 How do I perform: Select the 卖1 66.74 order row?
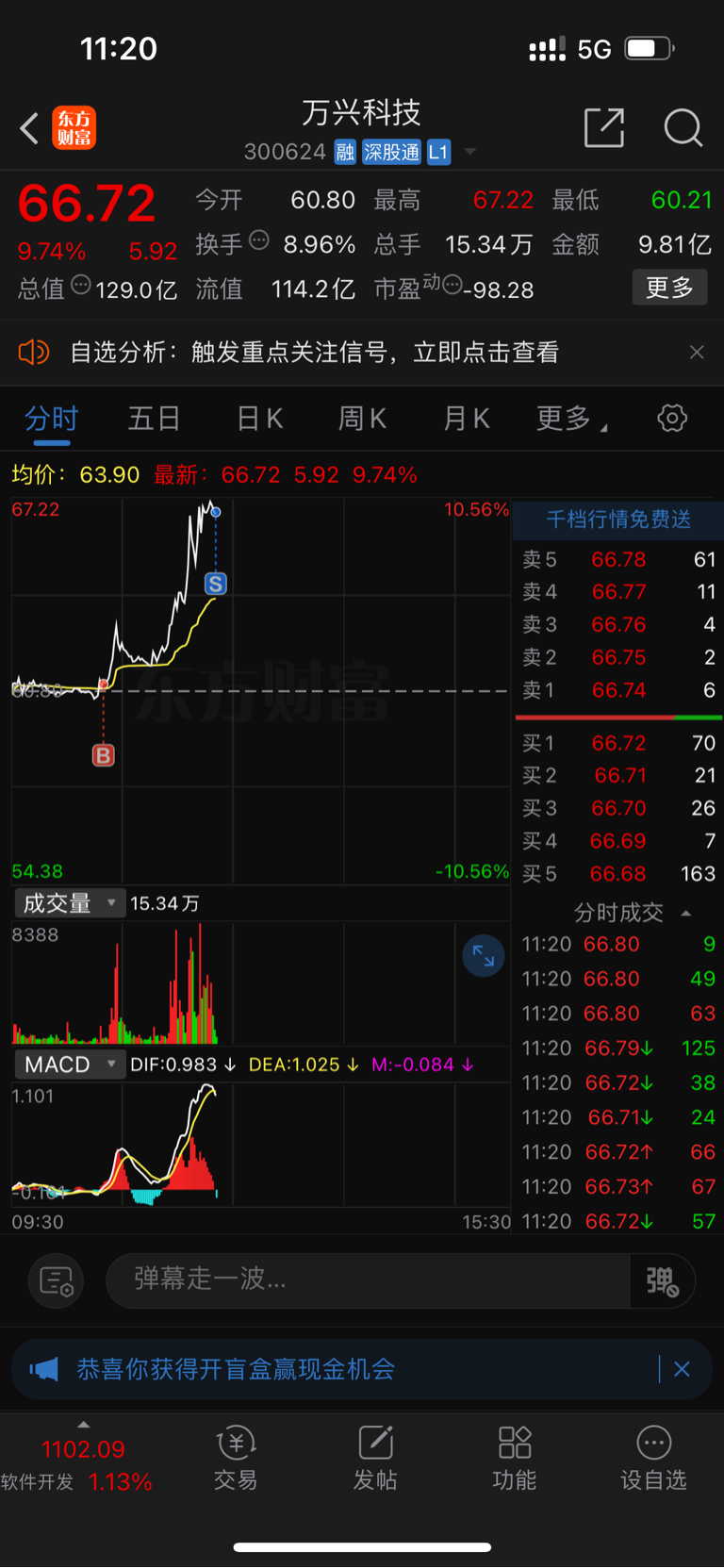click(x=618, y=690)
